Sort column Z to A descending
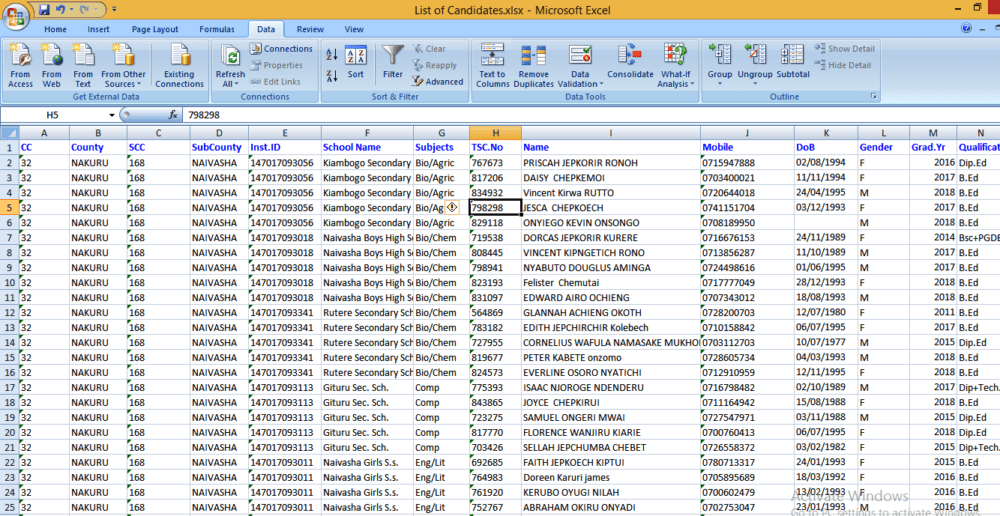Screen dimensions: 1000x516 pyautogui.click(x=332, y=77)
